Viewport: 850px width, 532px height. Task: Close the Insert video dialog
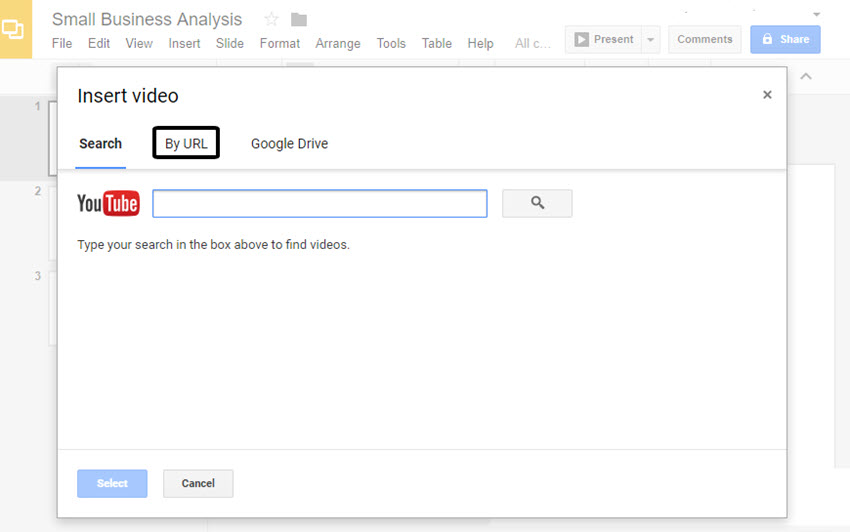pos(767,95)
